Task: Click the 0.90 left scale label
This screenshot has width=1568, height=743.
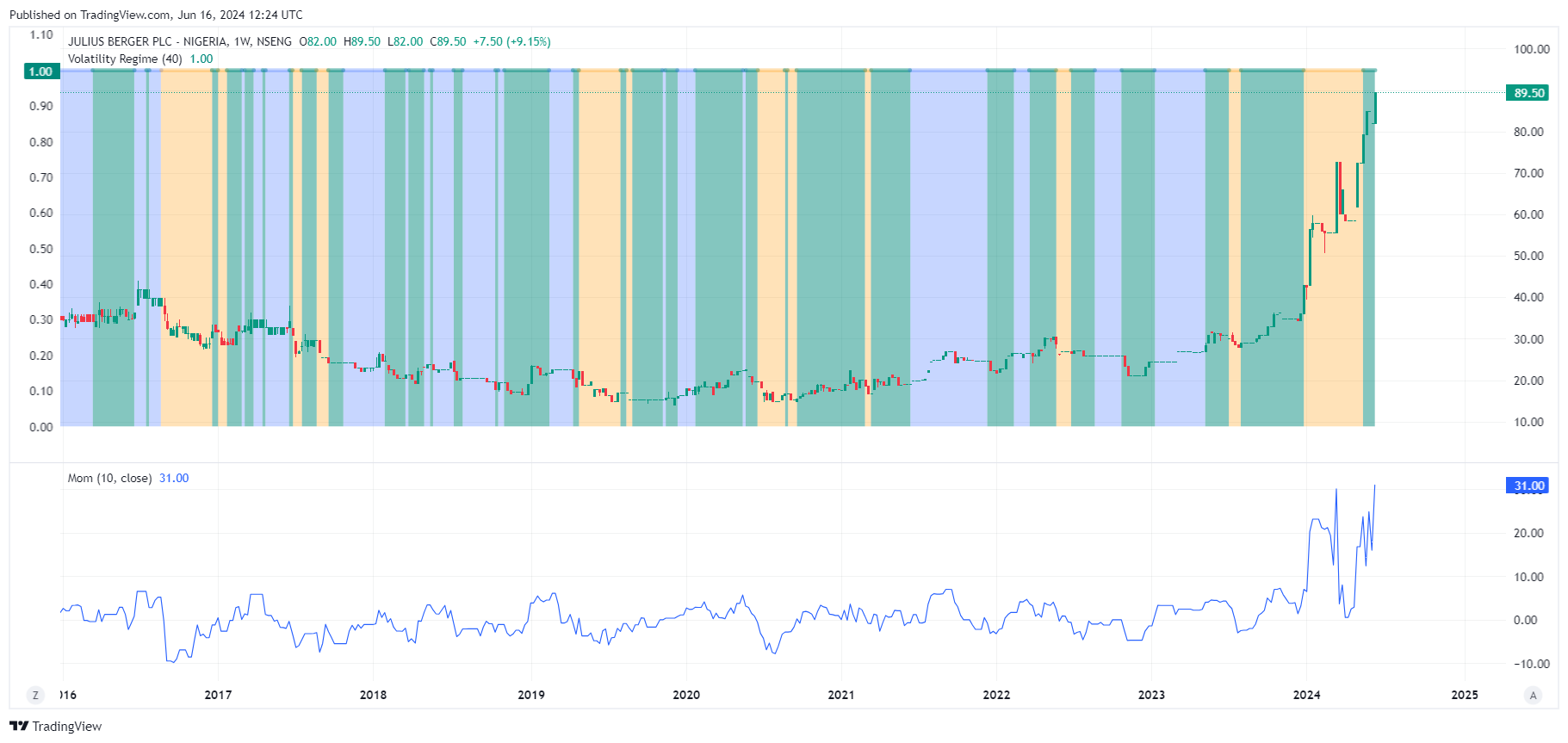Action: [41, 106]
